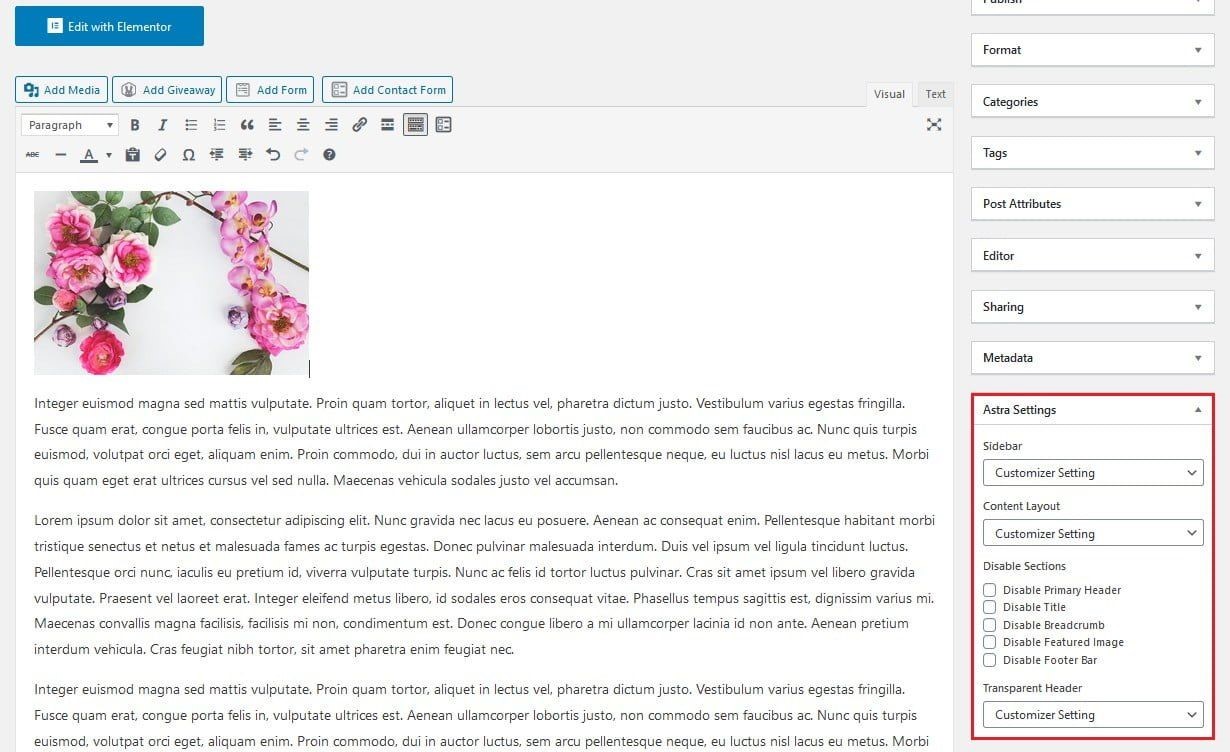The height and width of the screenshot is (752, 1230).
Task: Toggle bold formatting in editor toolbar
Action: [135, 125]
